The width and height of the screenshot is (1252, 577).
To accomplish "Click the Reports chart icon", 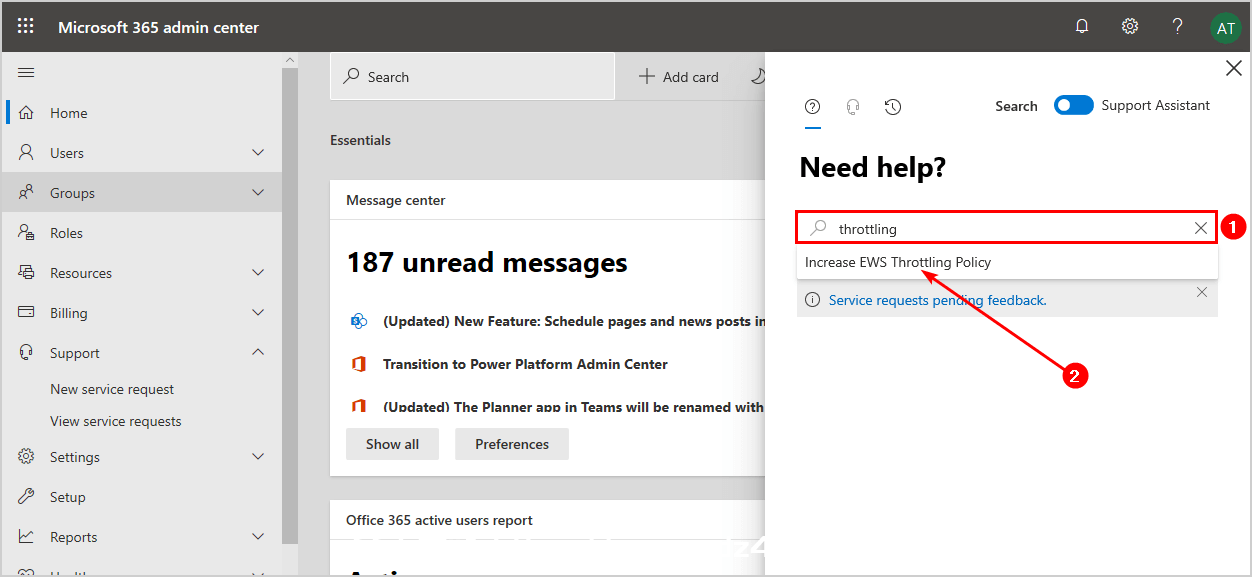I will pyautogui.click(x=27, y=537).
